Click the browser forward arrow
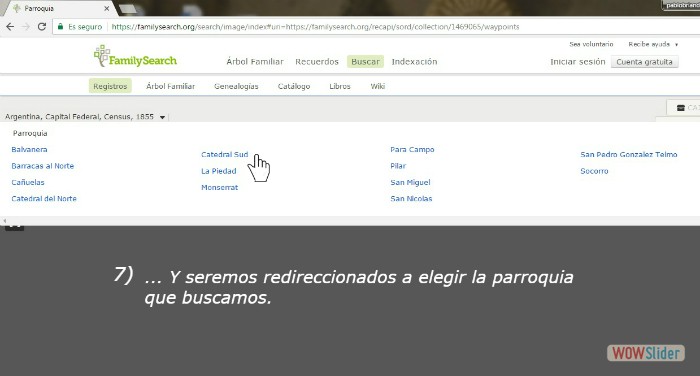Screen dimensions: 700x376 (x=26, y=27)
